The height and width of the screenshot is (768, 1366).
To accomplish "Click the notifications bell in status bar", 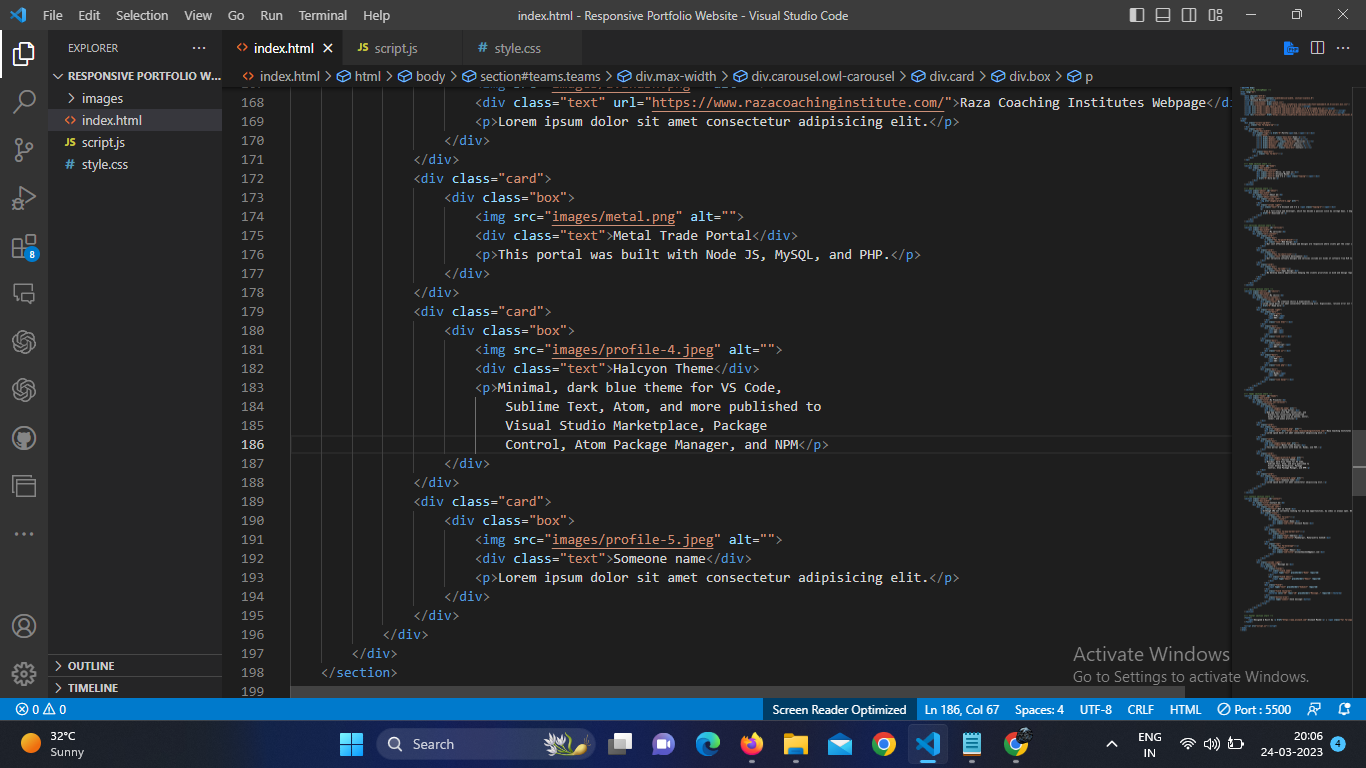I will pos(1345,709).
